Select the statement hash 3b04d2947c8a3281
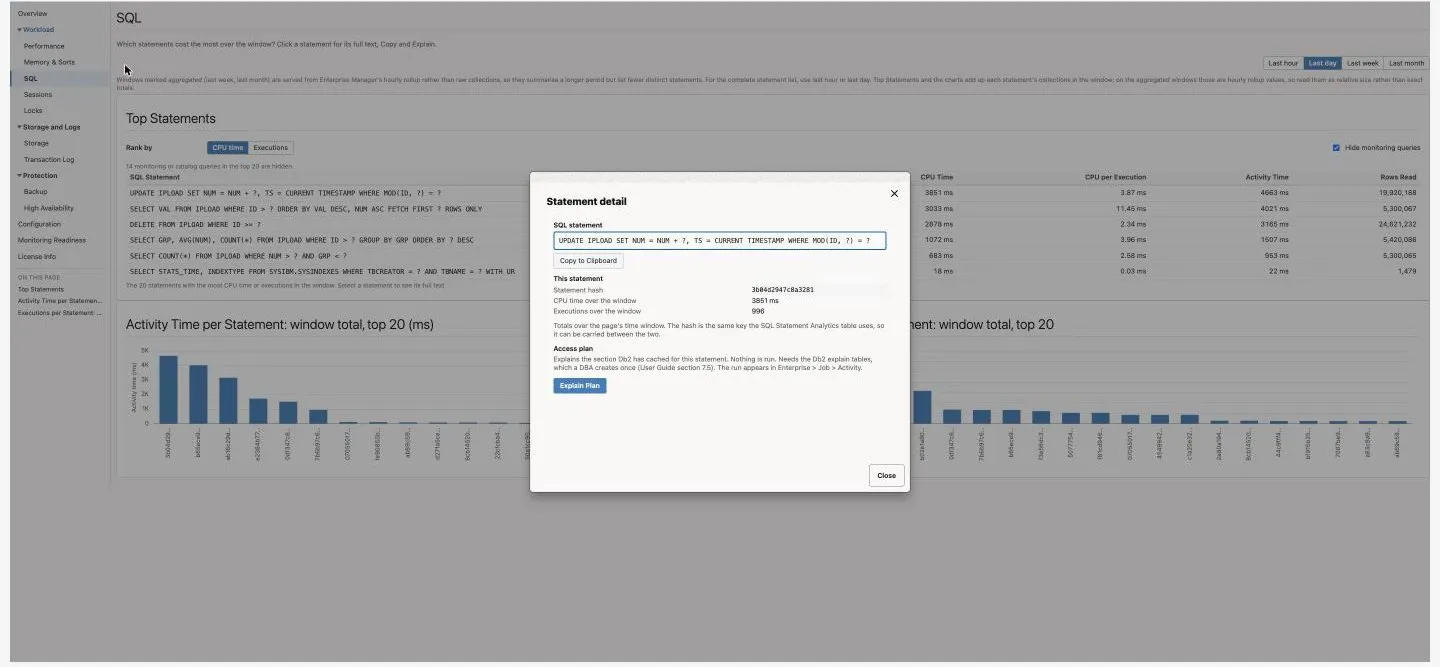This screenshot has width=1440, height=667. [x=782, y=290]
